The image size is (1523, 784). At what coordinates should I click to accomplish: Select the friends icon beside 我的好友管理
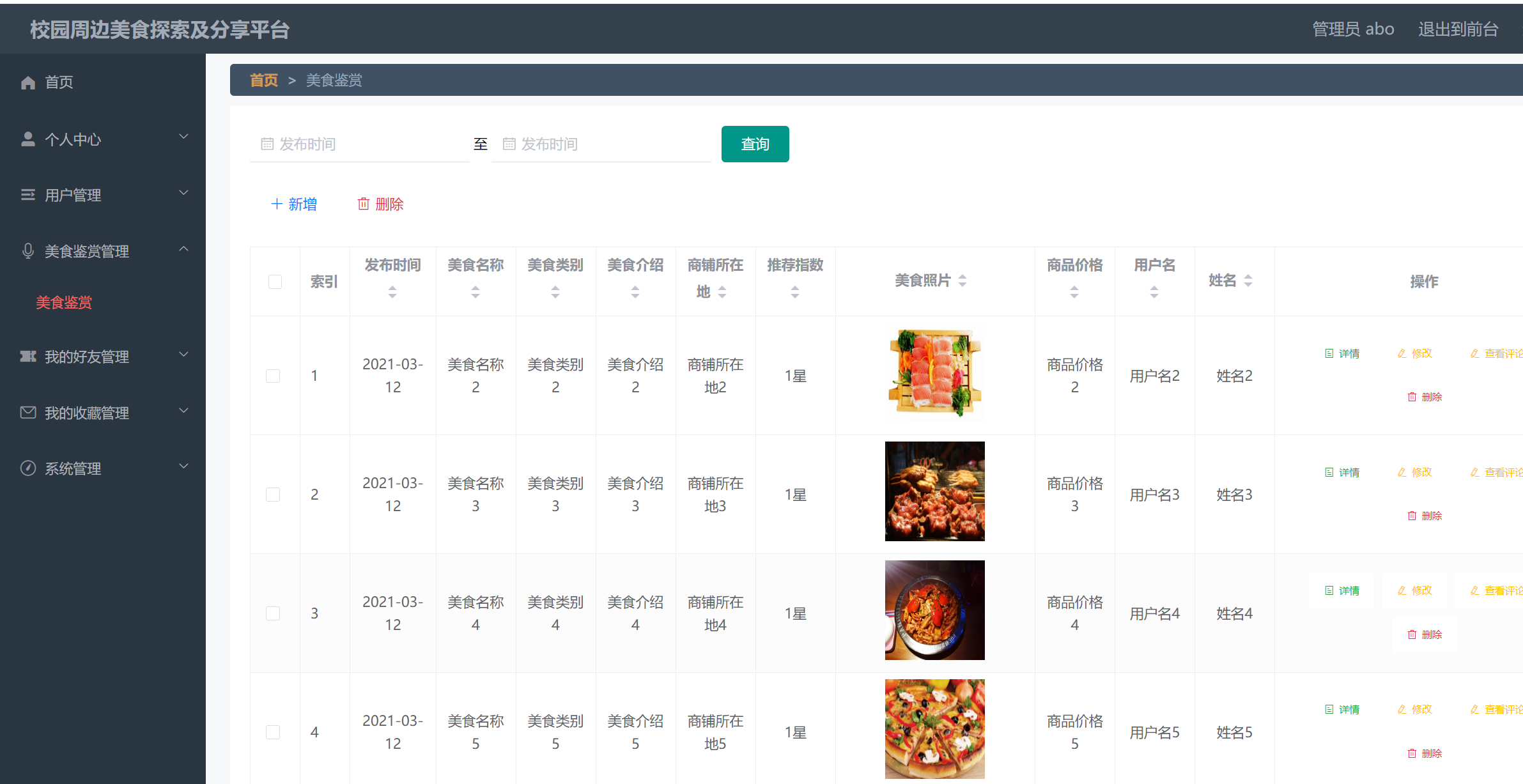point(27,356)
